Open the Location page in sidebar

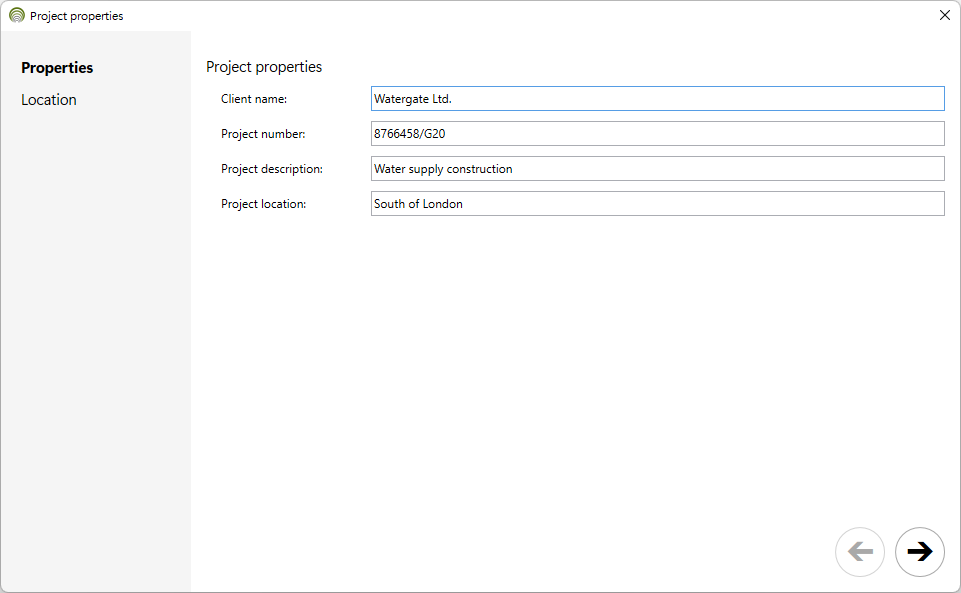pos(48,100)
